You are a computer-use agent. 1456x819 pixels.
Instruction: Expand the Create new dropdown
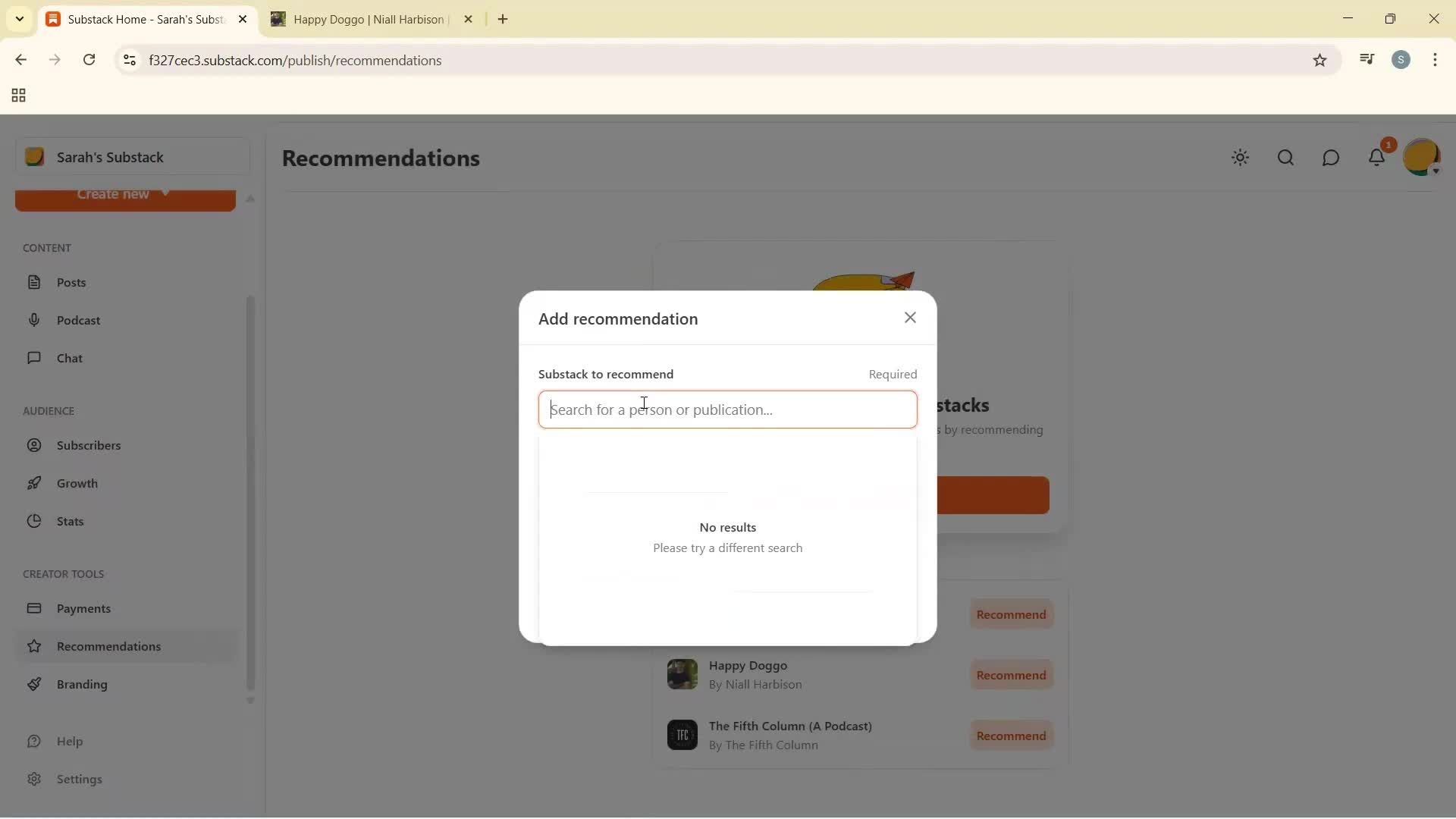point(125,196)
